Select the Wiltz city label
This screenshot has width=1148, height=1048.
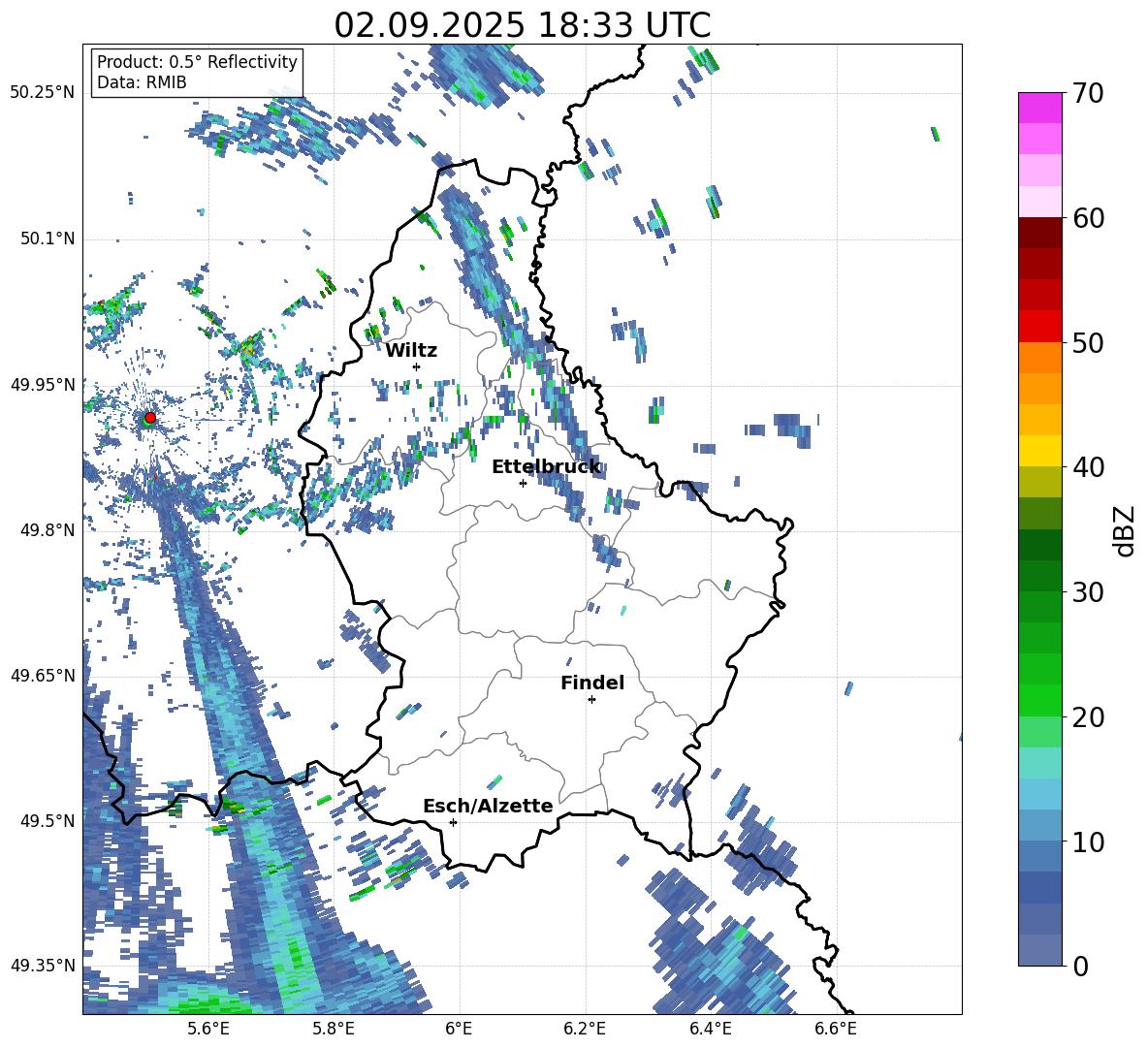tap(411, 351)
